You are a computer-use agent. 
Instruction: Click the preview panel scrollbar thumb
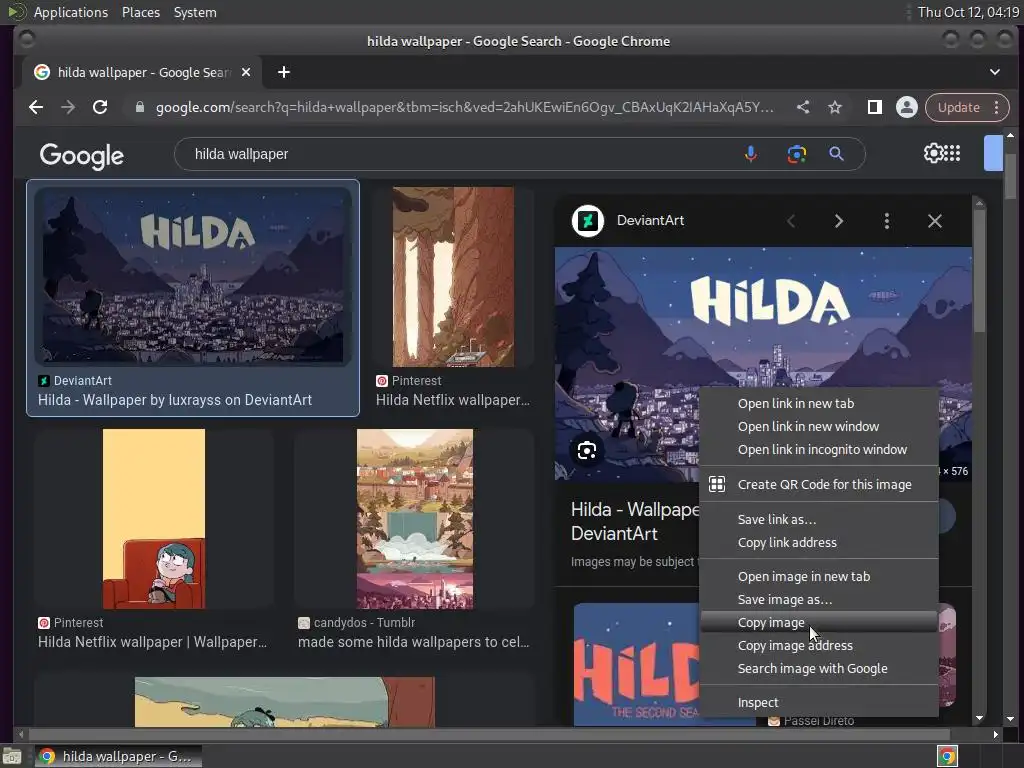[x=979, y=271]
